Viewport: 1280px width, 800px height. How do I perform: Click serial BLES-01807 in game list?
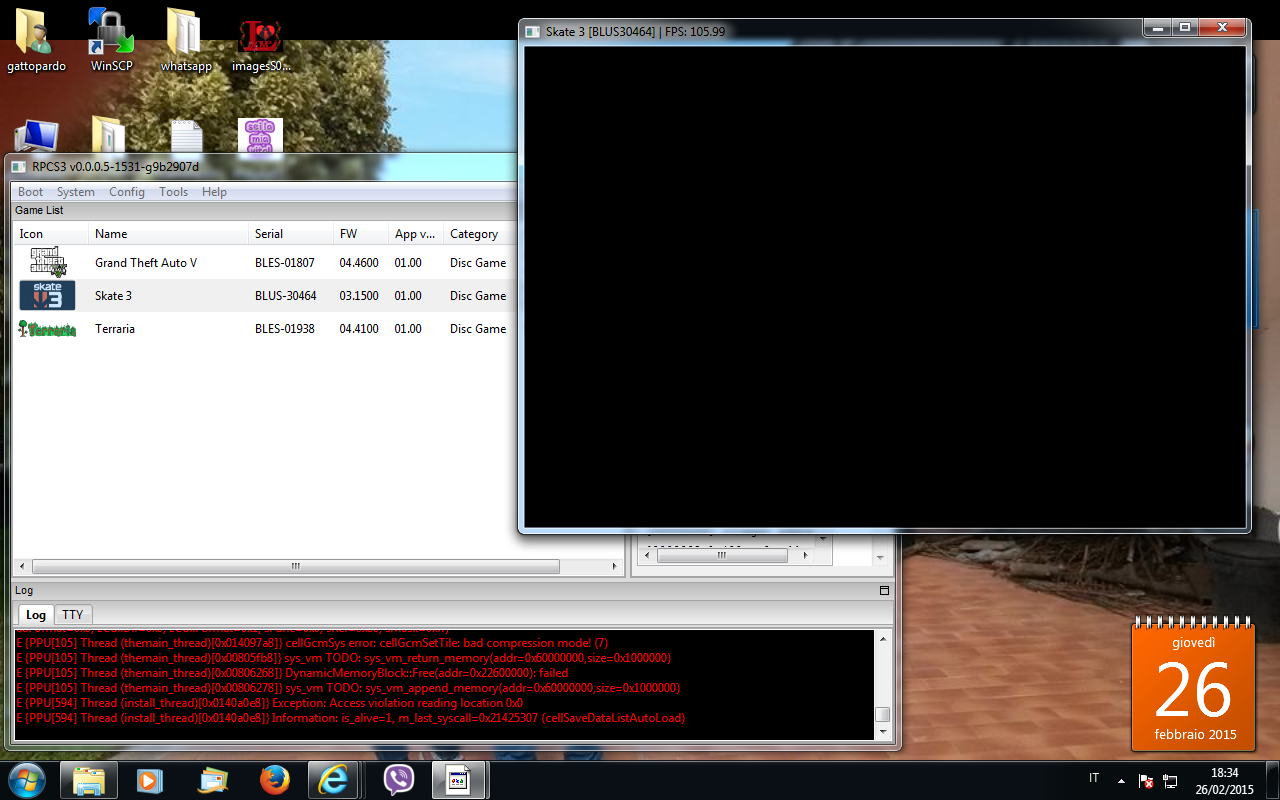tap(285, 263)
